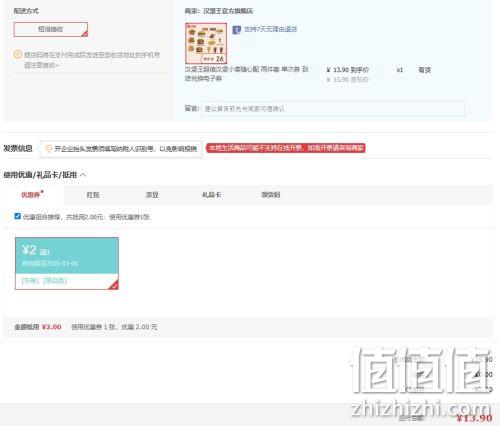Click the blue 7-day return badge icon
The image size is (500, 426).
point(236,30)
